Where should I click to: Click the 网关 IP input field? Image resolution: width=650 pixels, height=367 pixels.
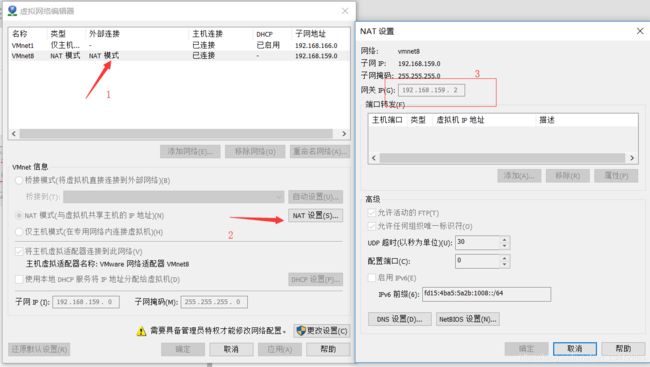coord(432,90)
